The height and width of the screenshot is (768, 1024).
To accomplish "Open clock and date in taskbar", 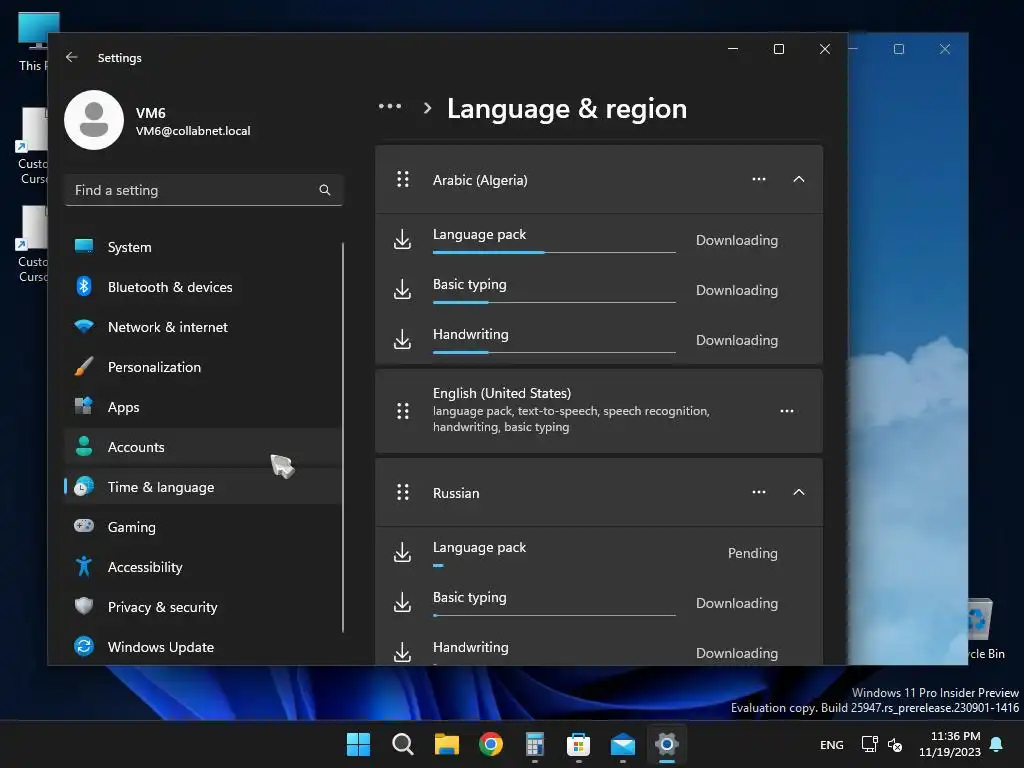I will (950, 744).
